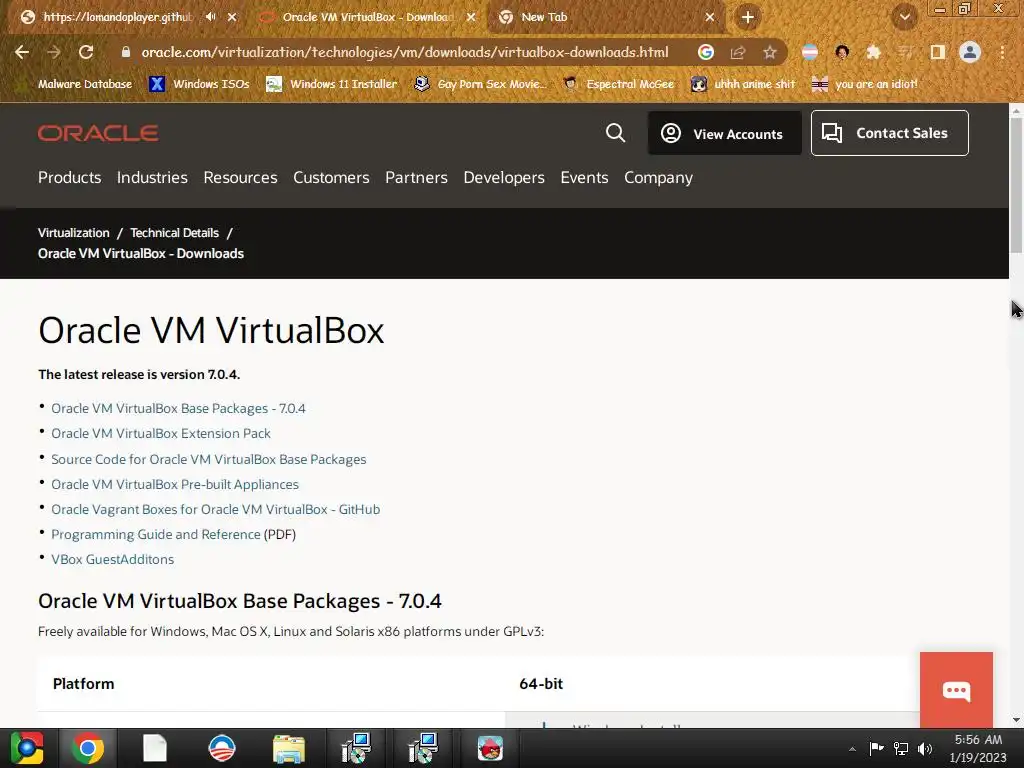Open the red chat bubble widget
1024x768 pixels.
956,690
